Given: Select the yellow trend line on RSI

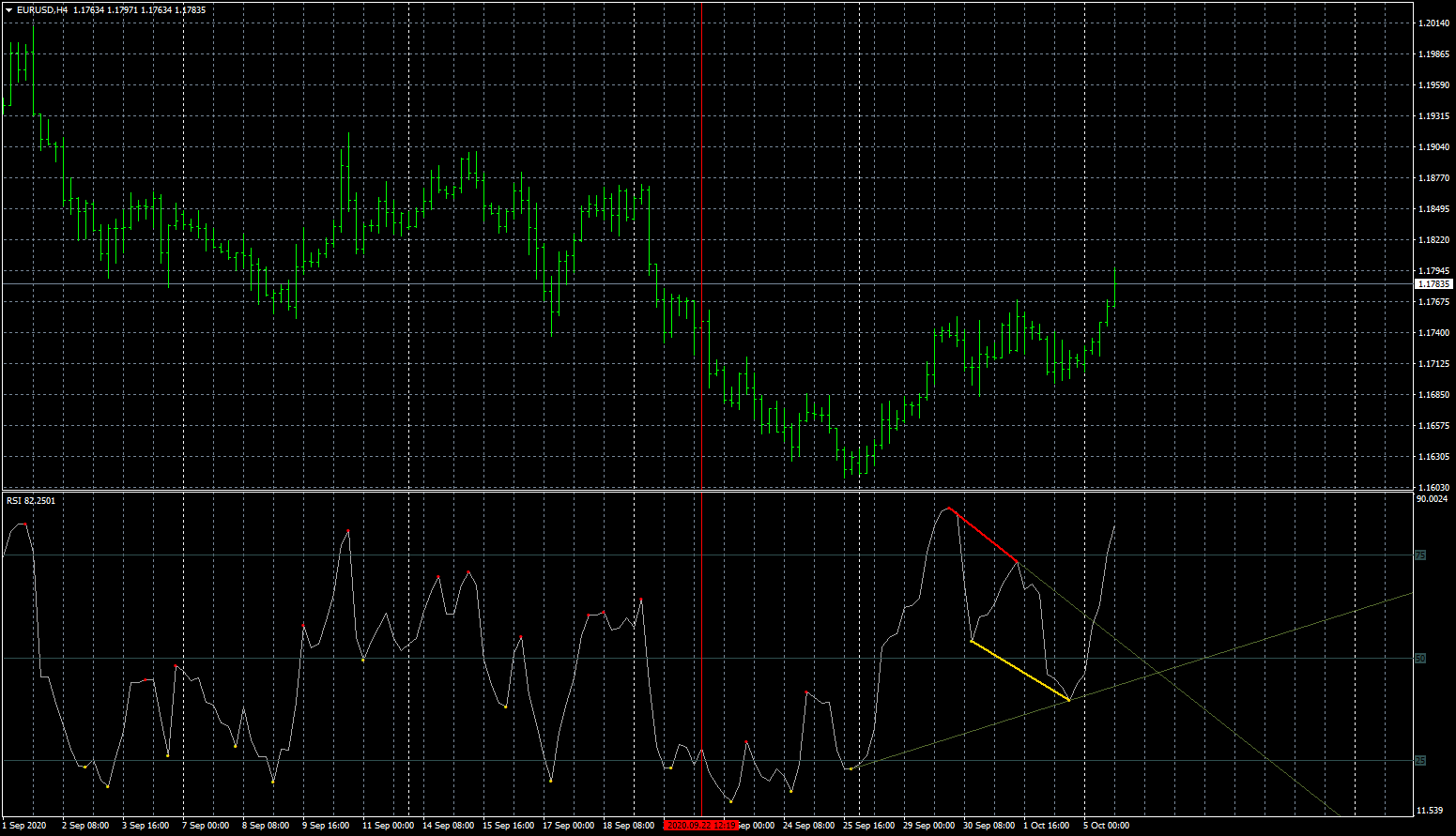Looking at the screenshot, I should [1019, 670].
